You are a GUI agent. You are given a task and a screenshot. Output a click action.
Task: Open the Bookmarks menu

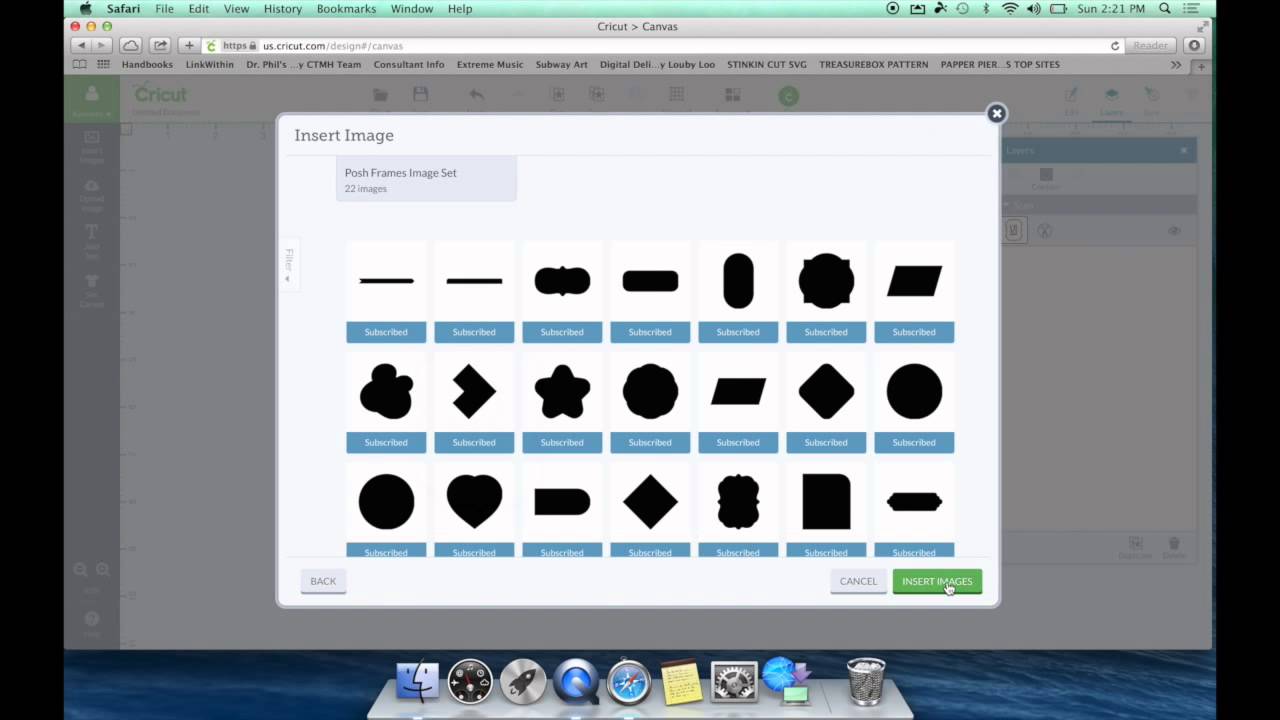point(346,9)
